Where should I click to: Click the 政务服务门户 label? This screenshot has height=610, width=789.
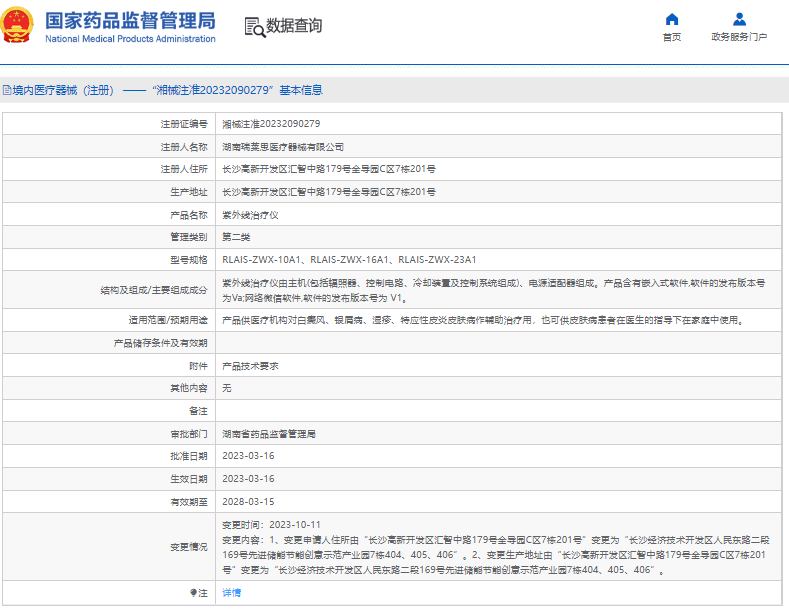point(739,37)
